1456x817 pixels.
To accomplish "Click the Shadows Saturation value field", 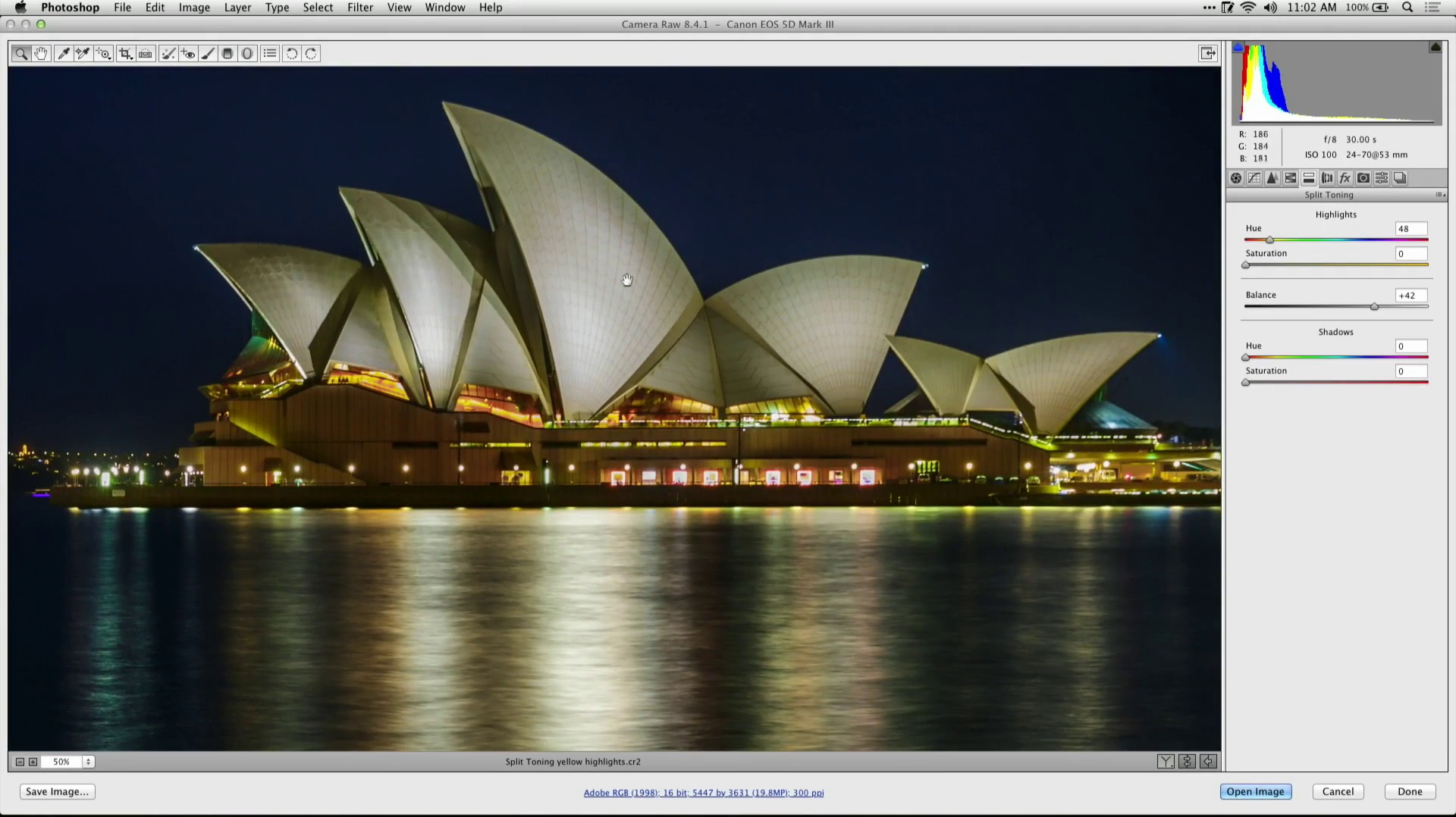I will 1411,371.
